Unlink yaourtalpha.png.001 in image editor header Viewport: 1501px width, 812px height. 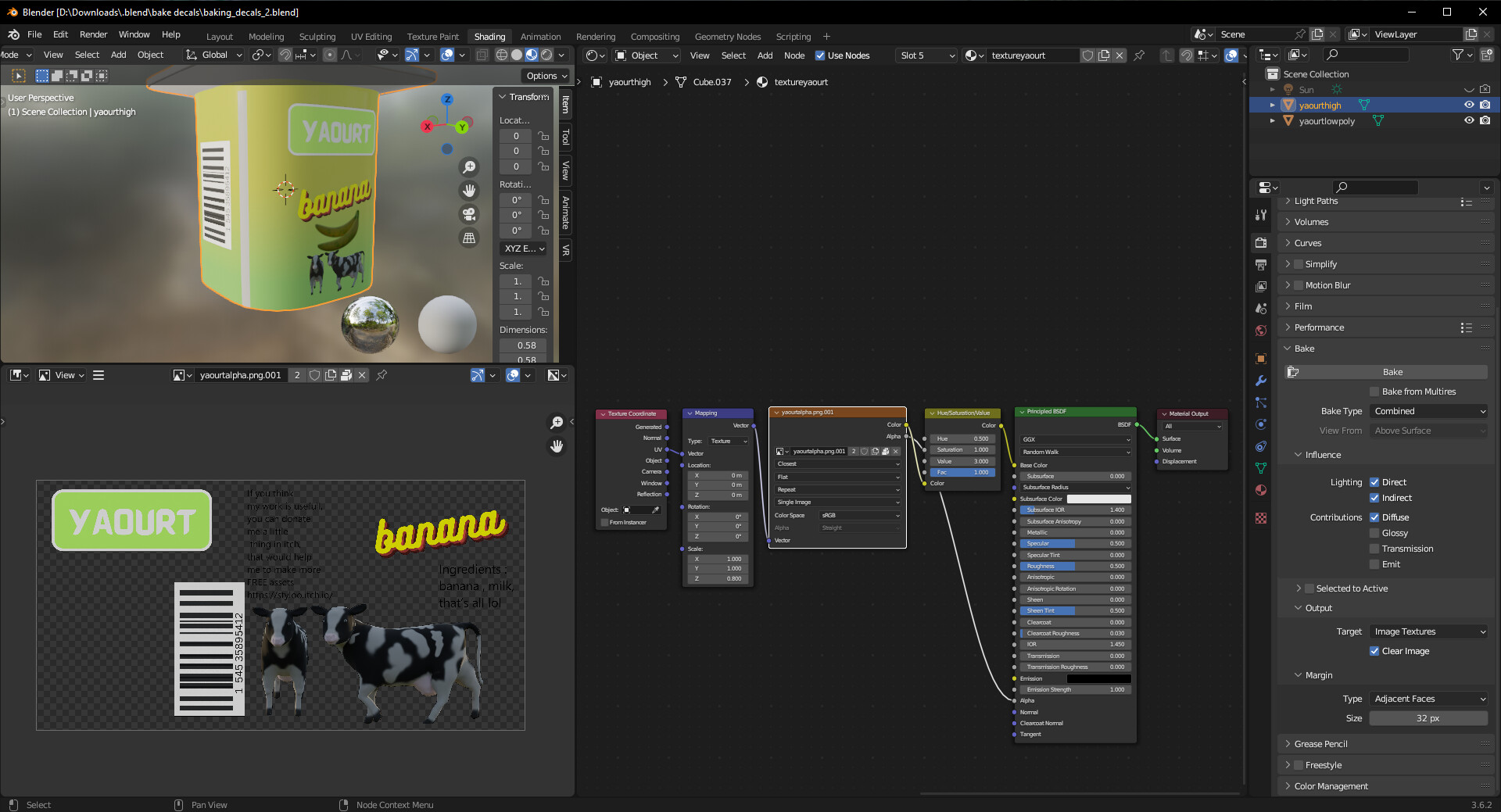click(362, 375)
